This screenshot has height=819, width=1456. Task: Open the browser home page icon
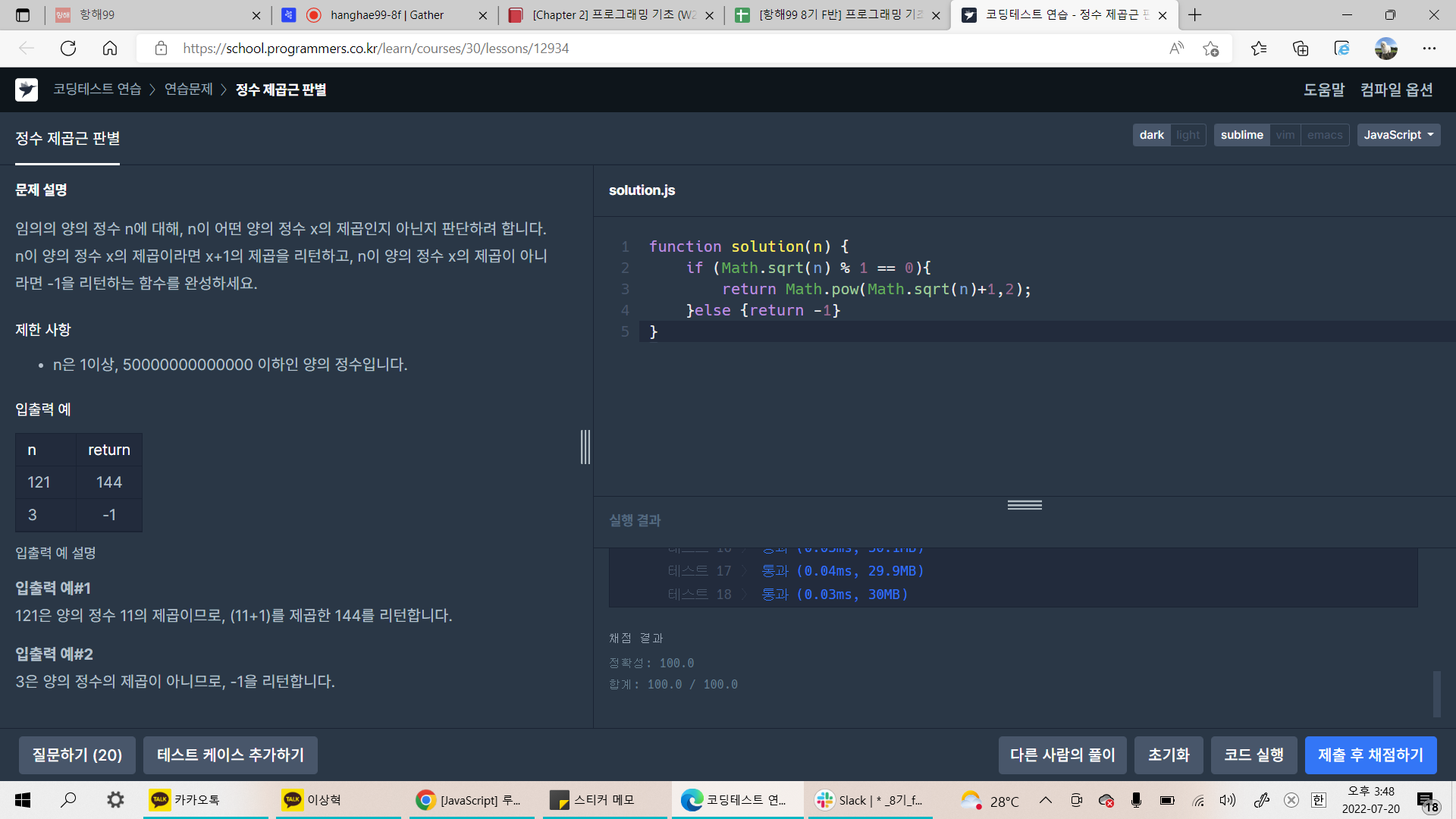point(110,49)
